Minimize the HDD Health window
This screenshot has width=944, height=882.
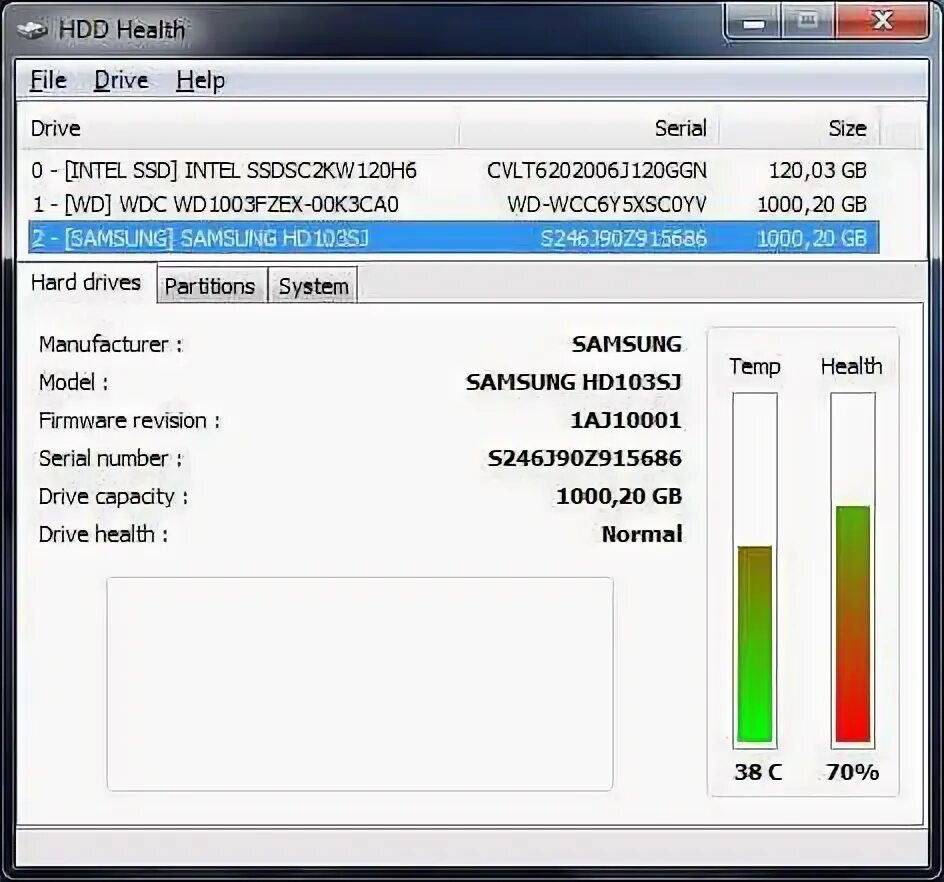754,23
